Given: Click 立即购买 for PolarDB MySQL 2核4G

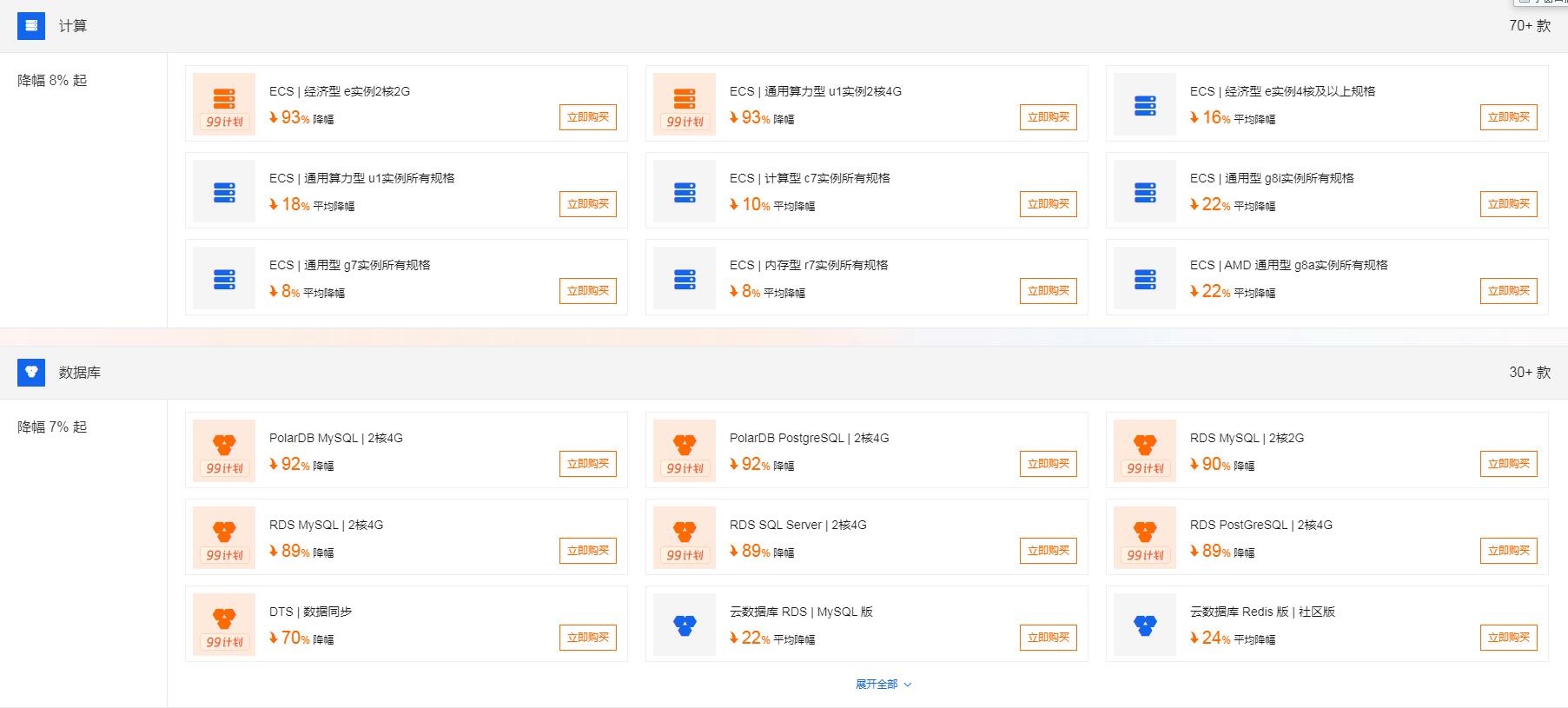Looking at the screenshot, I should click(588, 464).
